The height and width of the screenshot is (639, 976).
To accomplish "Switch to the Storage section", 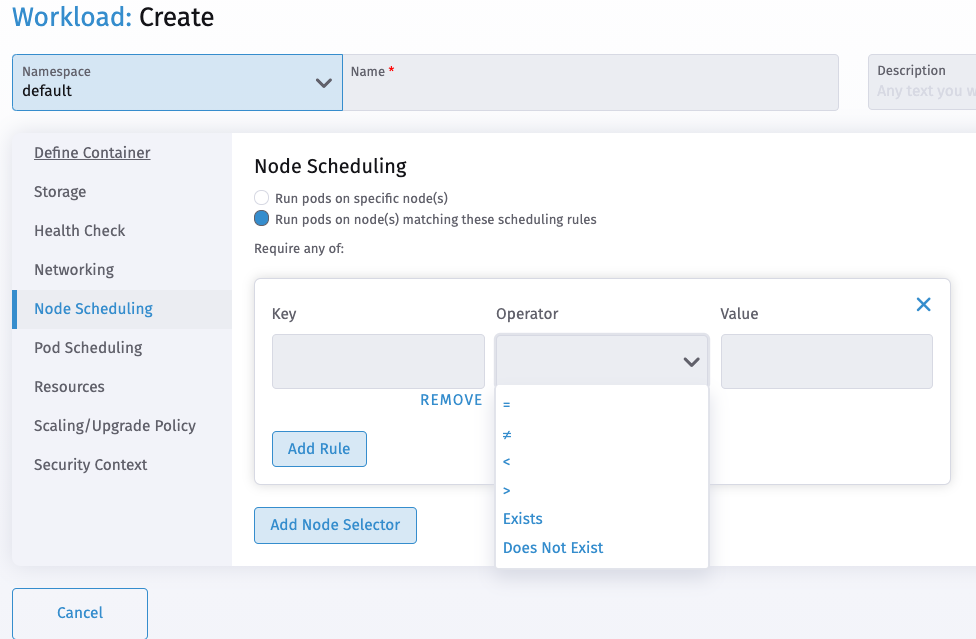I will click(59, 191).
